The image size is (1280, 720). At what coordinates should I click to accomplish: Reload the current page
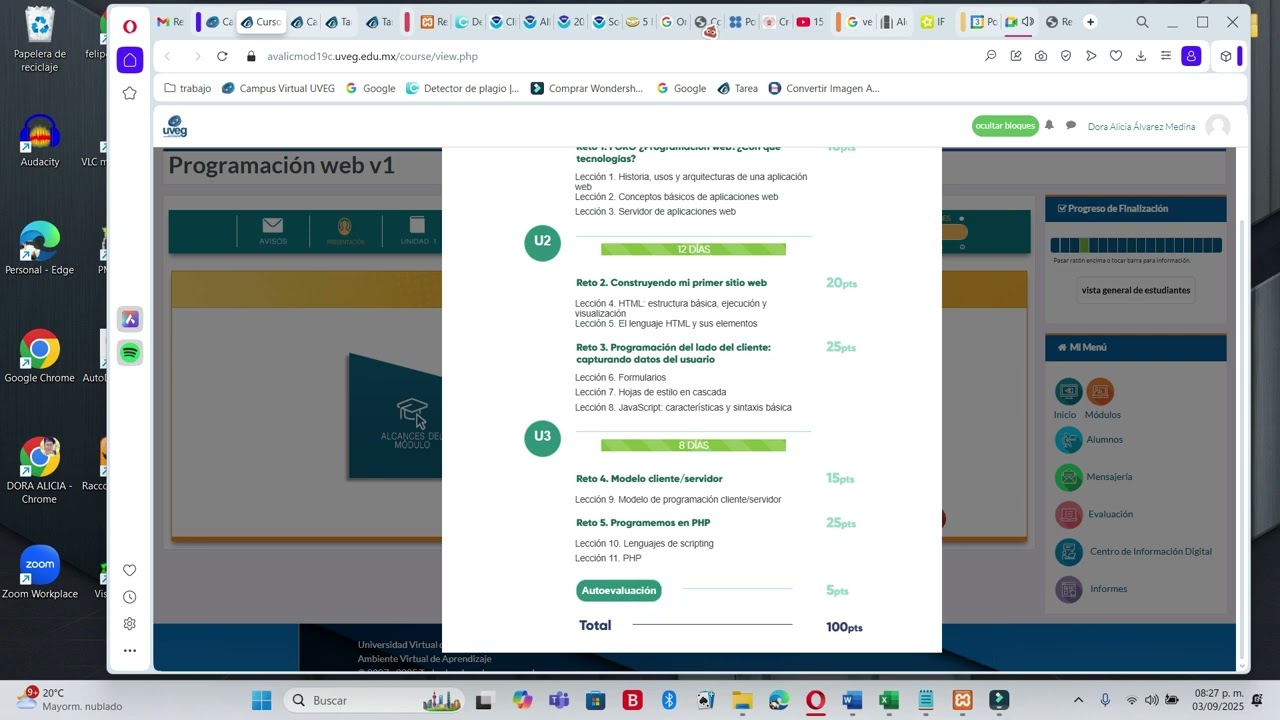coord(222,56)
